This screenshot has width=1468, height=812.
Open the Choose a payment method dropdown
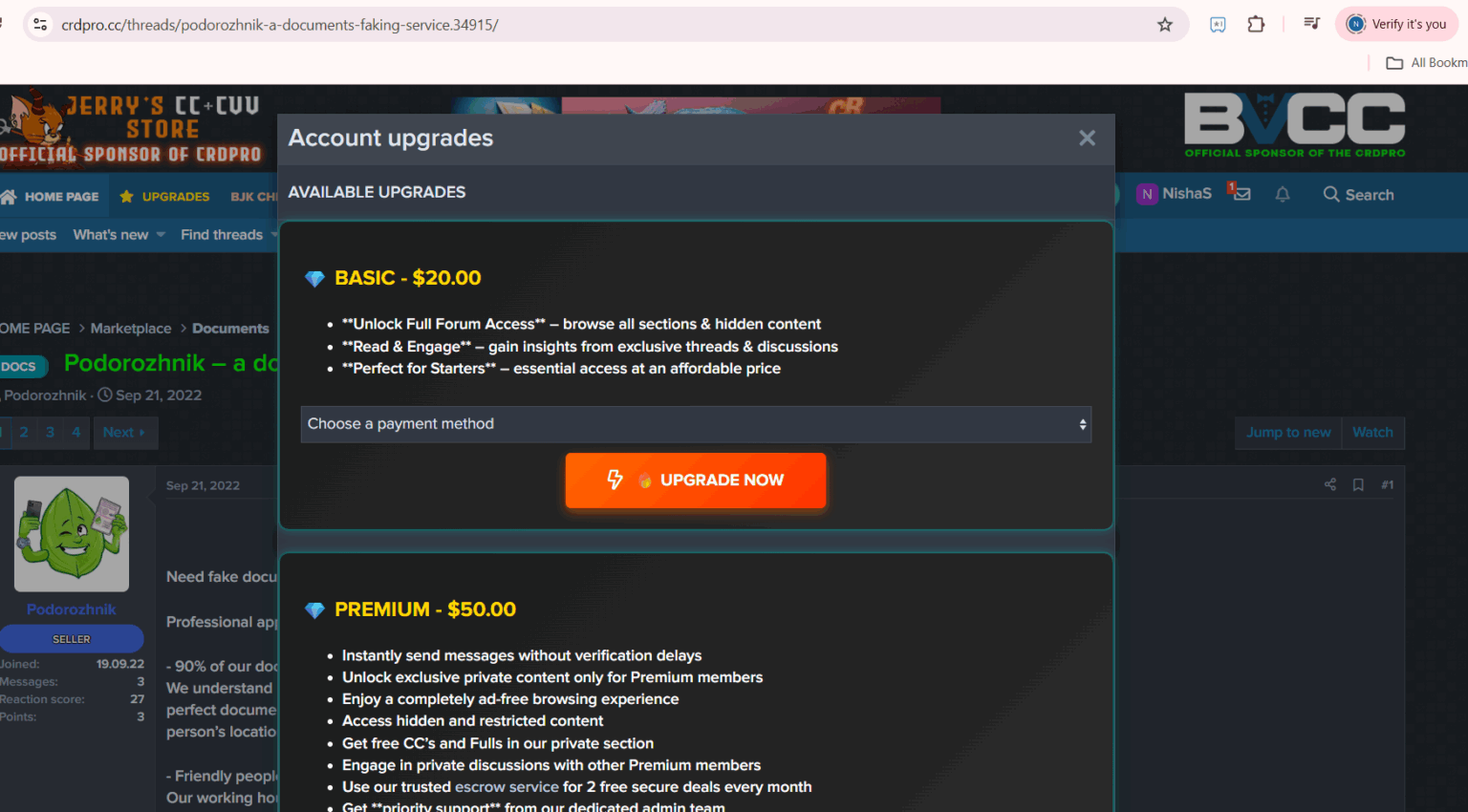coord(696,424)
